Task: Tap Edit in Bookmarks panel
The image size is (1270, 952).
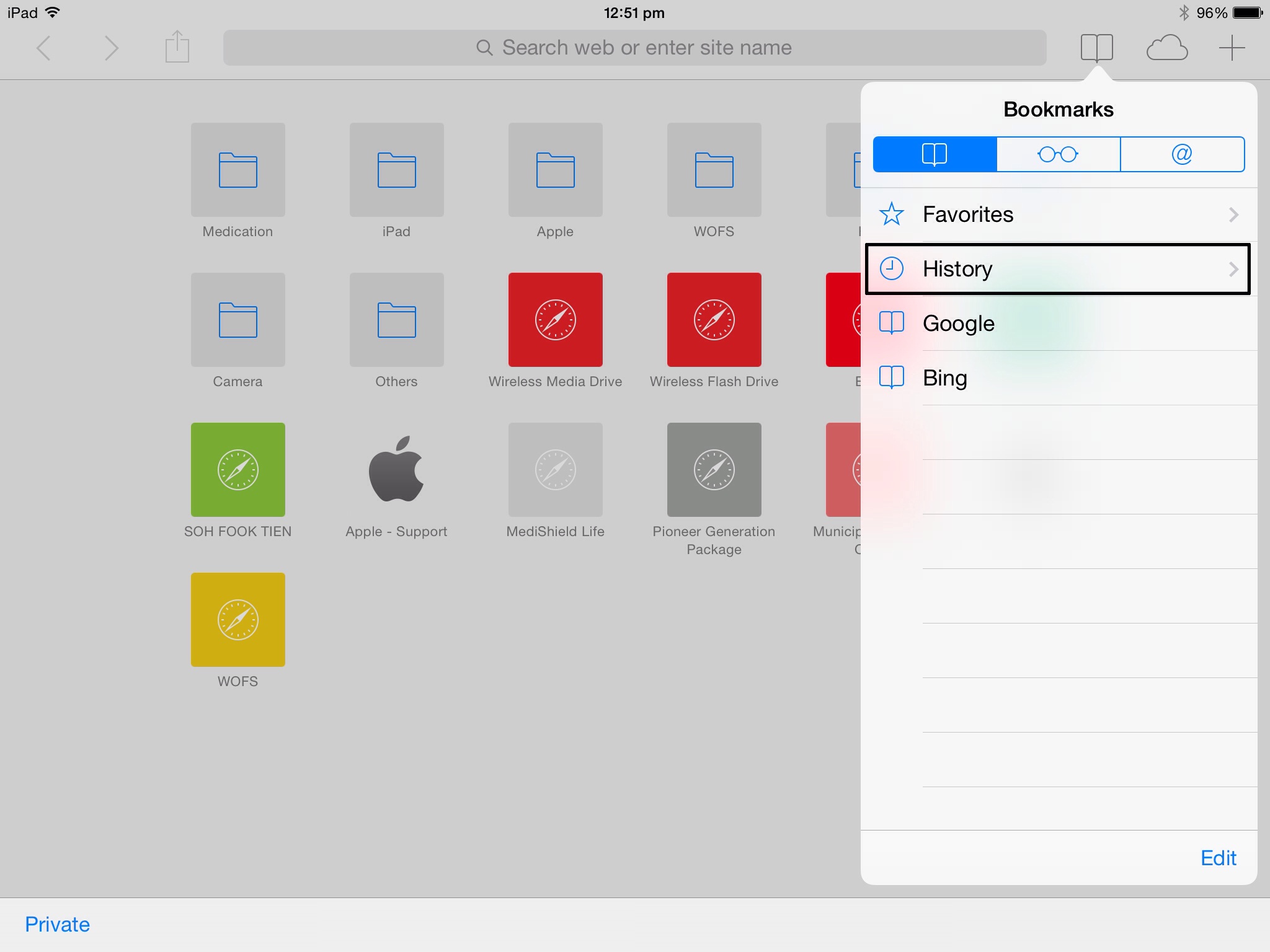Action: click(x=1218, y=858)
